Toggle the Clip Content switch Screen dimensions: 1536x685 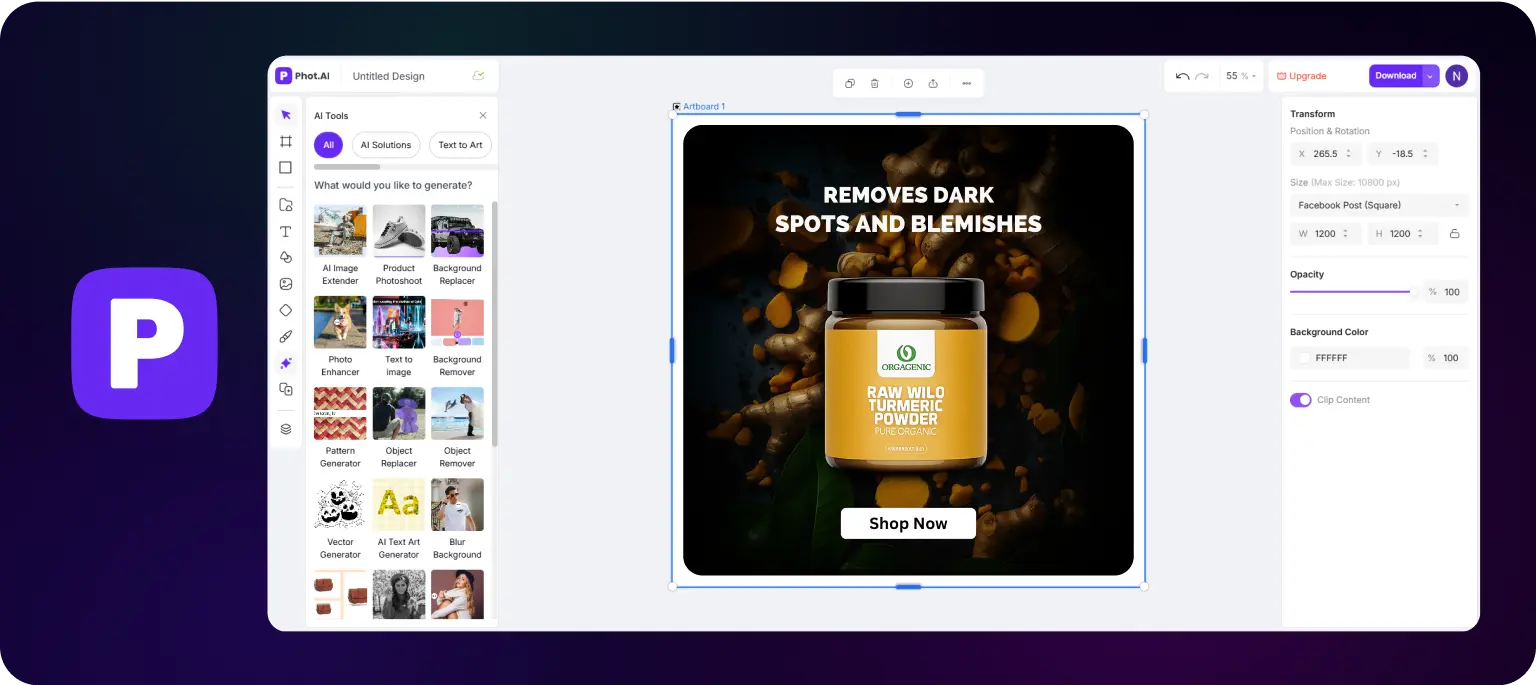1300,400
